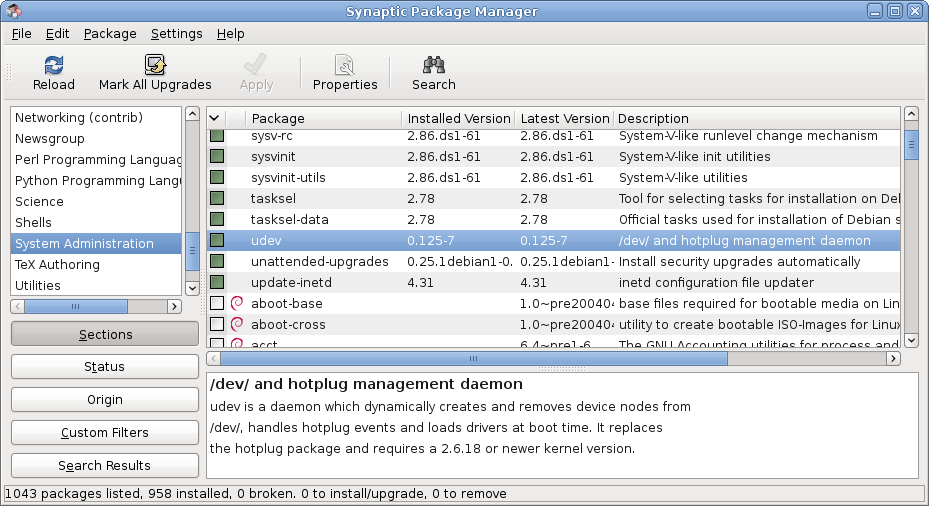929x506 pixels.
Task: Select the Shells category in the list
Action: (x=33, y=222)
